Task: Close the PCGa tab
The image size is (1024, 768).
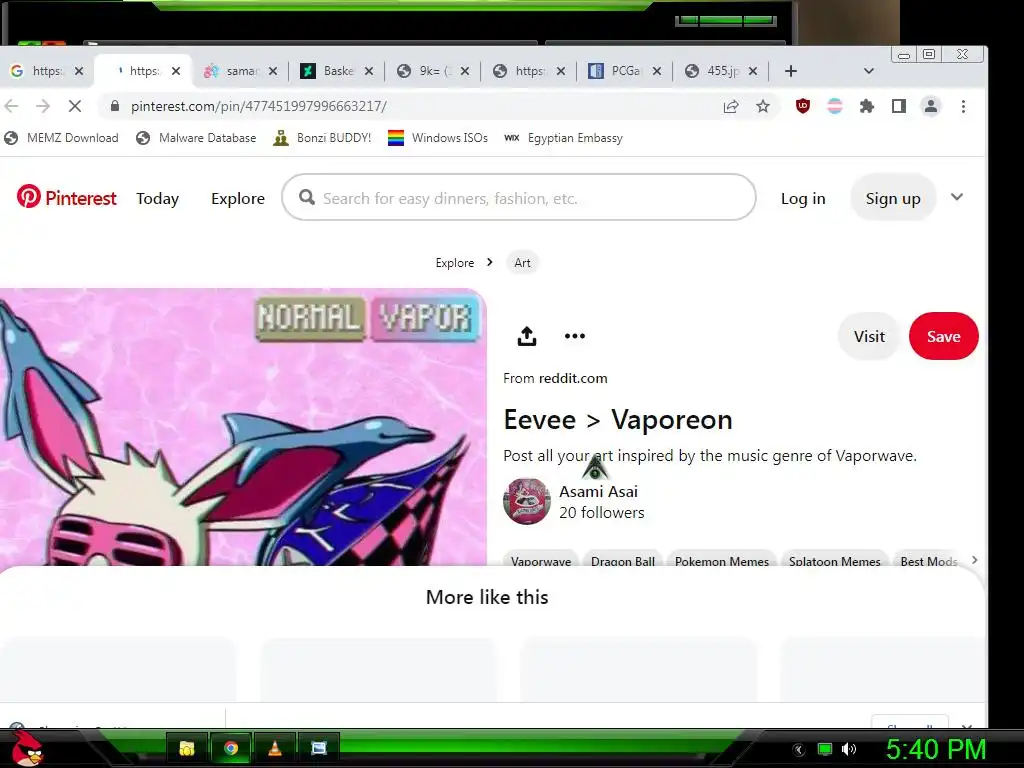Action: tap(657, 71)
